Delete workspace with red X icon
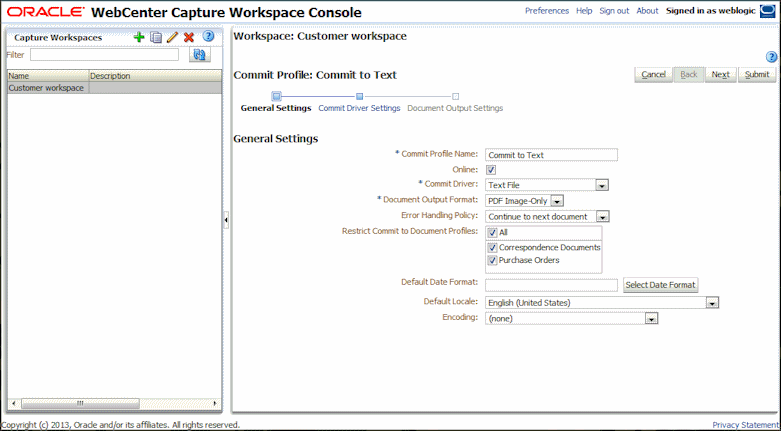Image resolution: width=781 pixels, height=431 pixels. coord(189,37)
